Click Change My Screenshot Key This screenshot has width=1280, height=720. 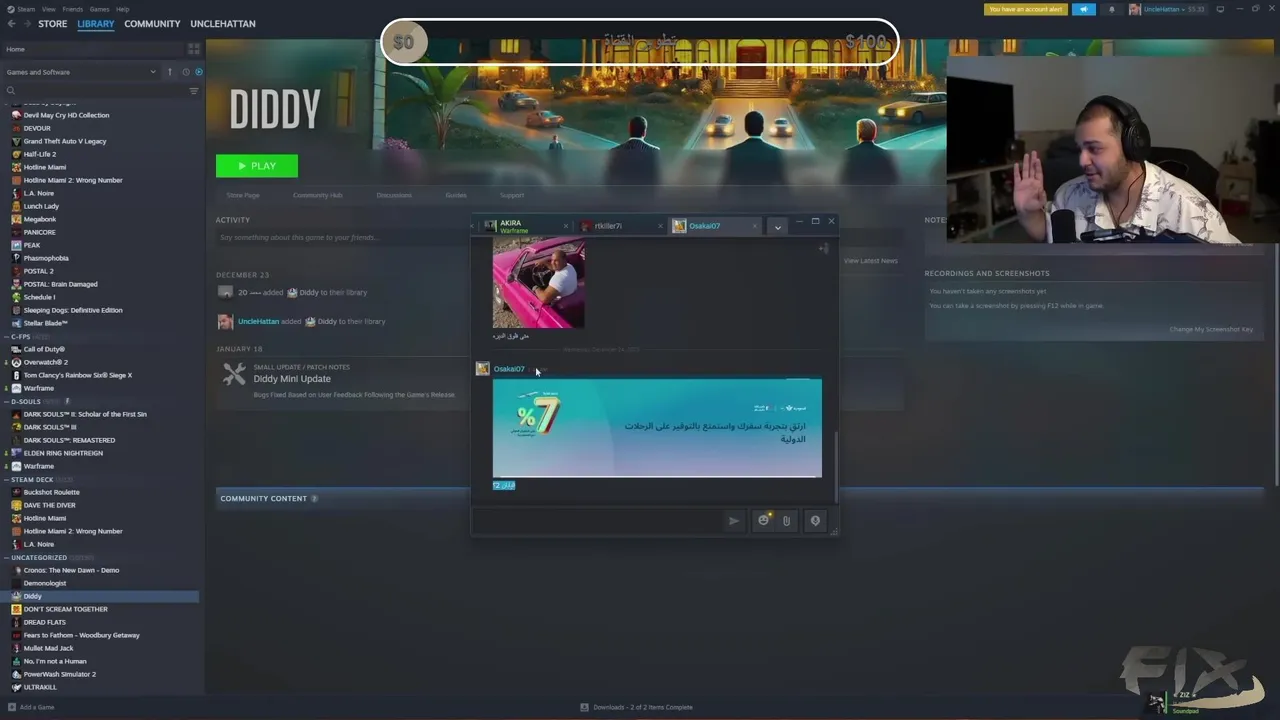click(1211, 330)
